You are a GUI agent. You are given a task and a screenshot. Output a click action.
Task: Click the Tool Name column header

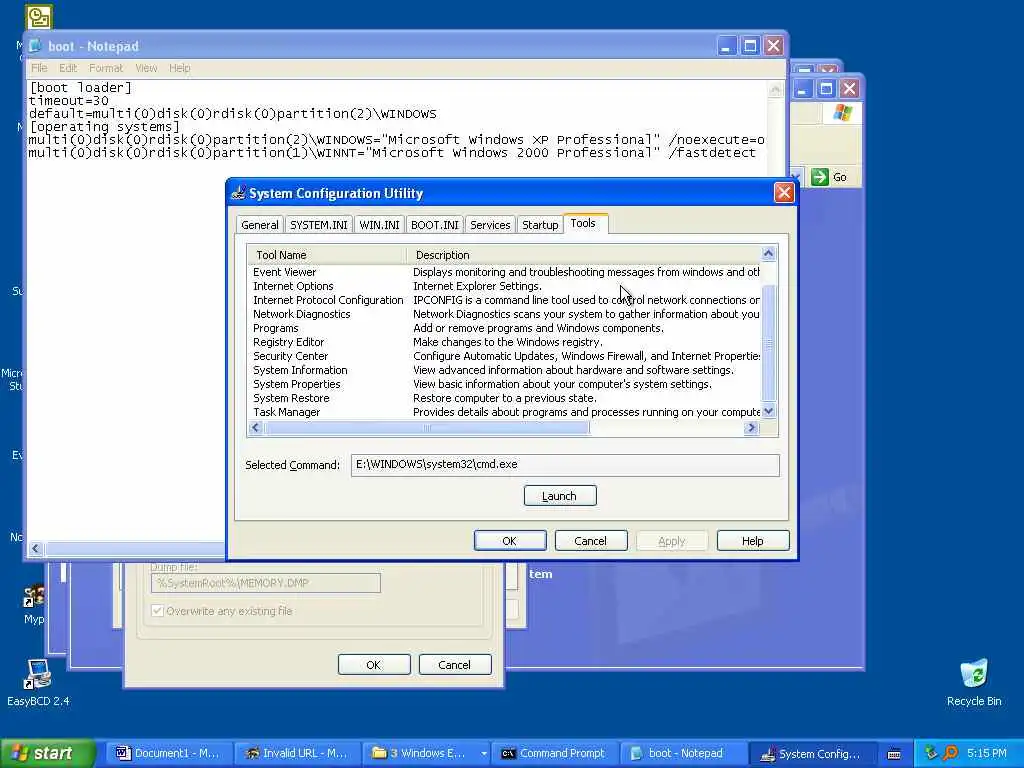click(x=327, y=255)
